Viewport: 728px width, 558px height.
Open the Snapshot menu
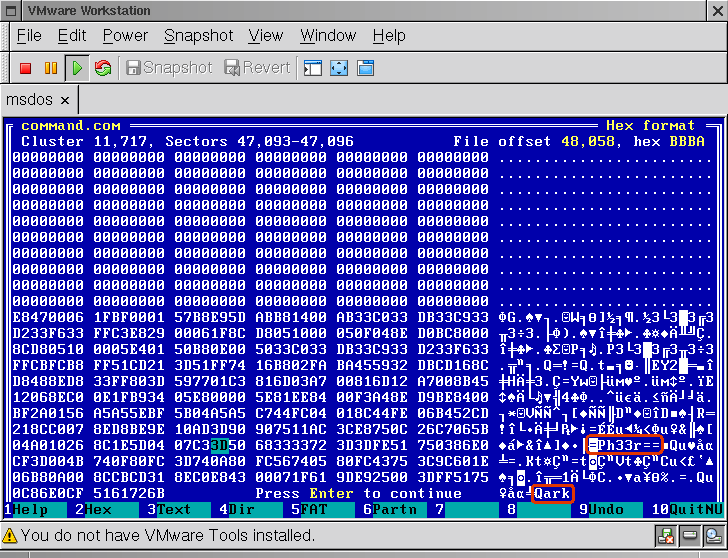click(198, 36)
